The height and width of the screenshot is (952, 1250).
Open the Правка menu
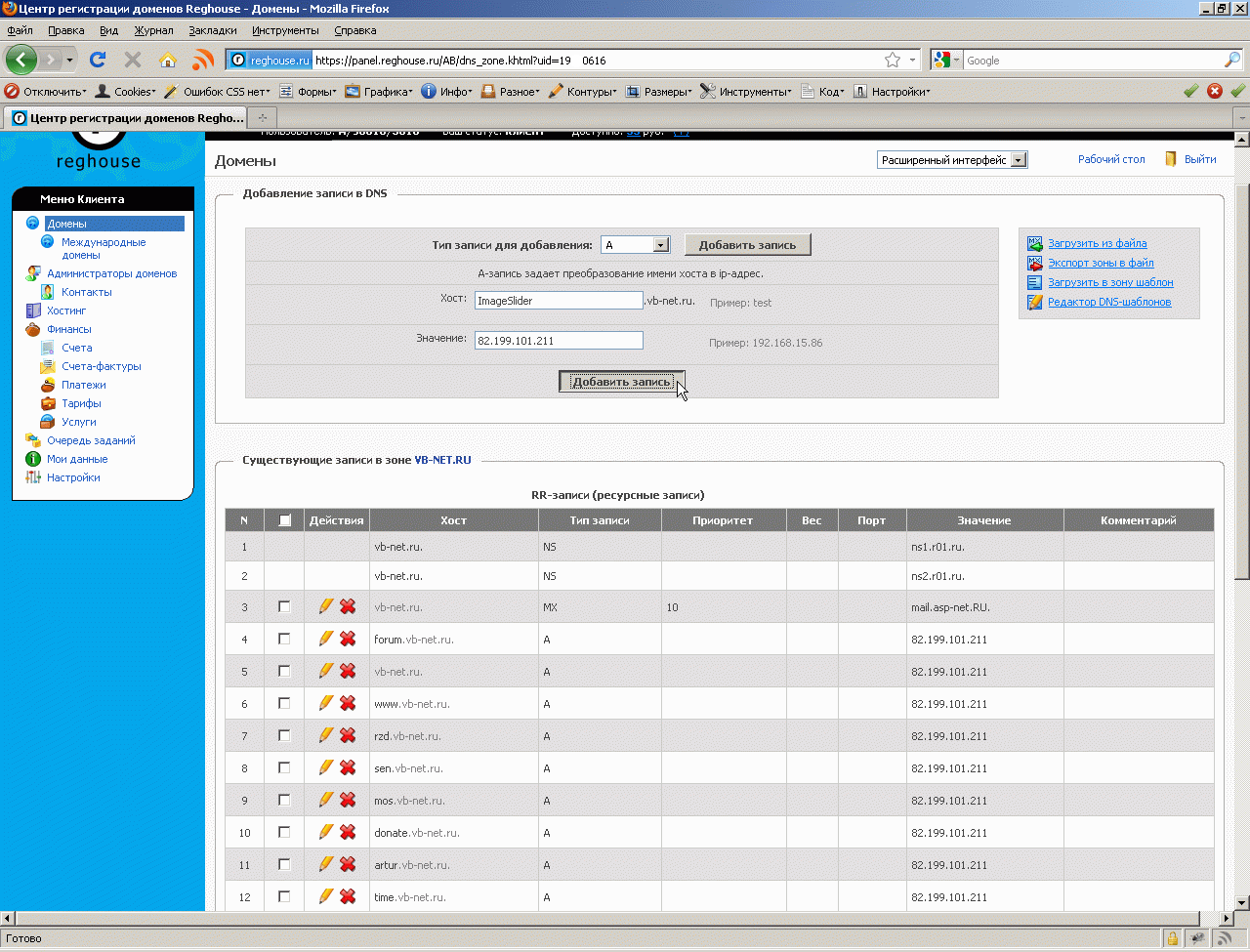click(x=65, y=30)
